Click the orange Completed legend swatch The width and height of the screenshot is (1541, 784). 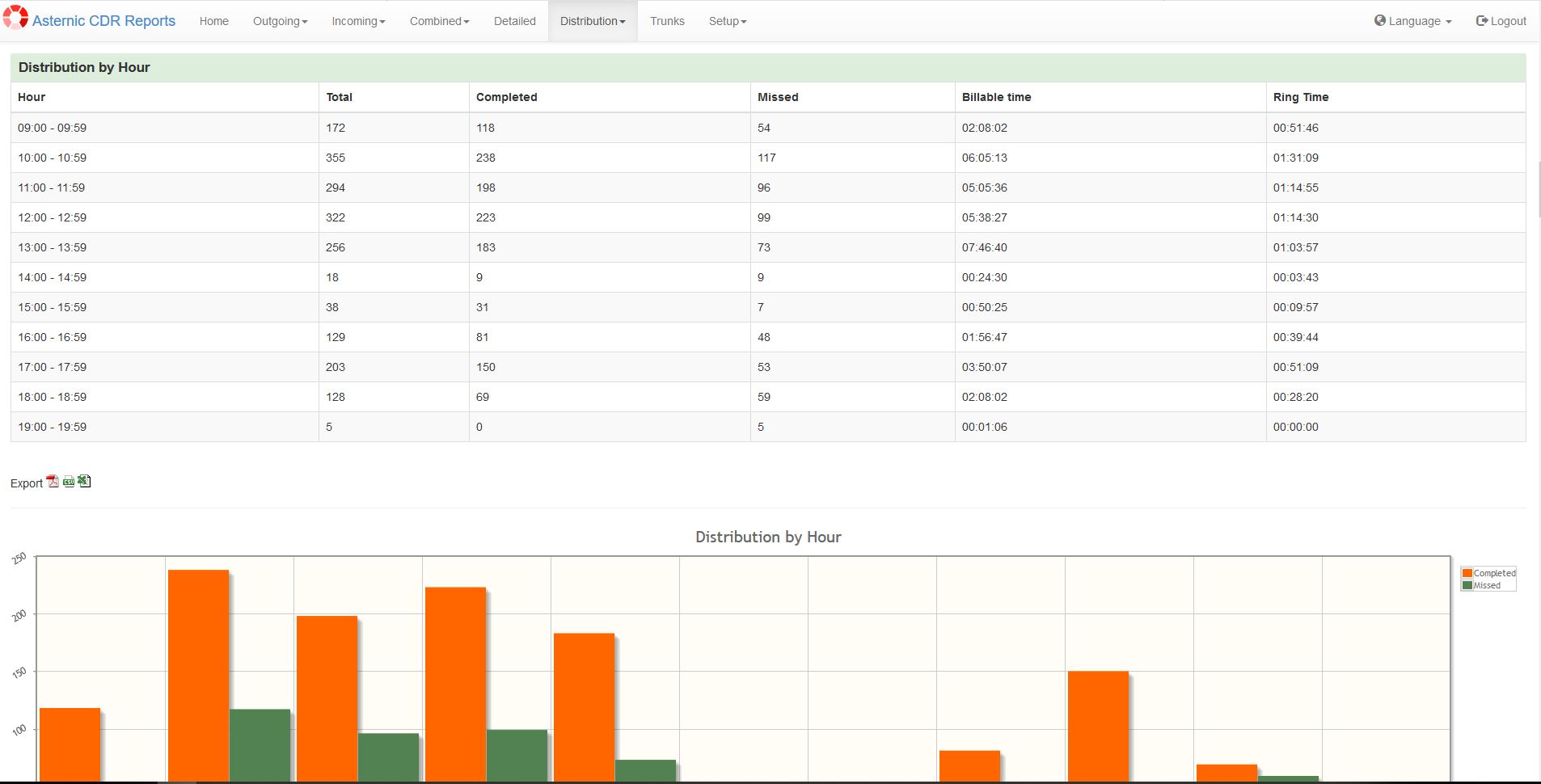[1467, 573]
